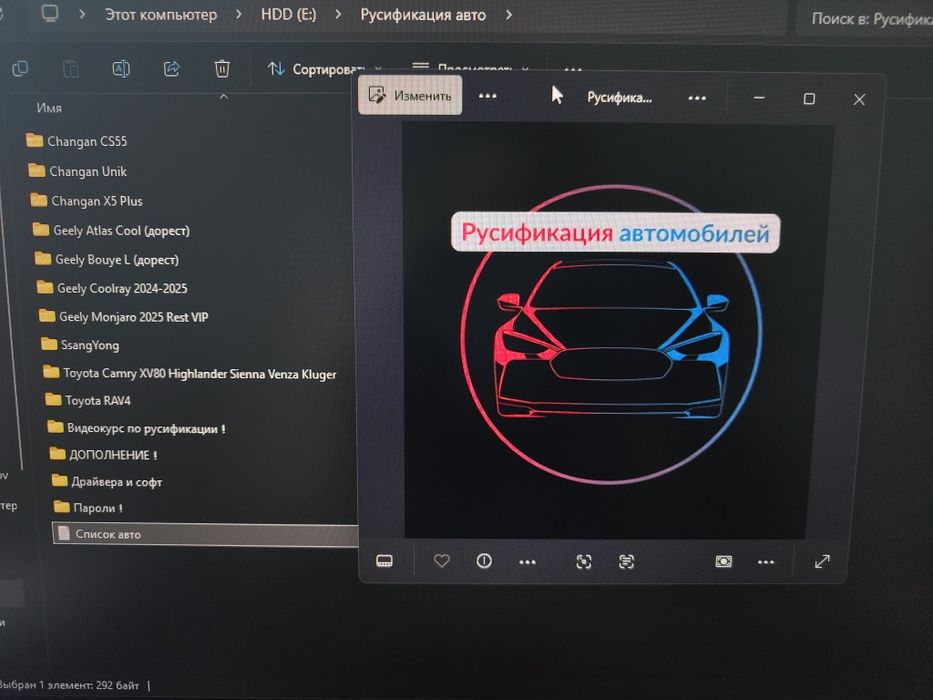Click the Delete trash icon in Explorer
Image resolution: width=933 pixels, height=700 pixels.
(x=222, y=69)
